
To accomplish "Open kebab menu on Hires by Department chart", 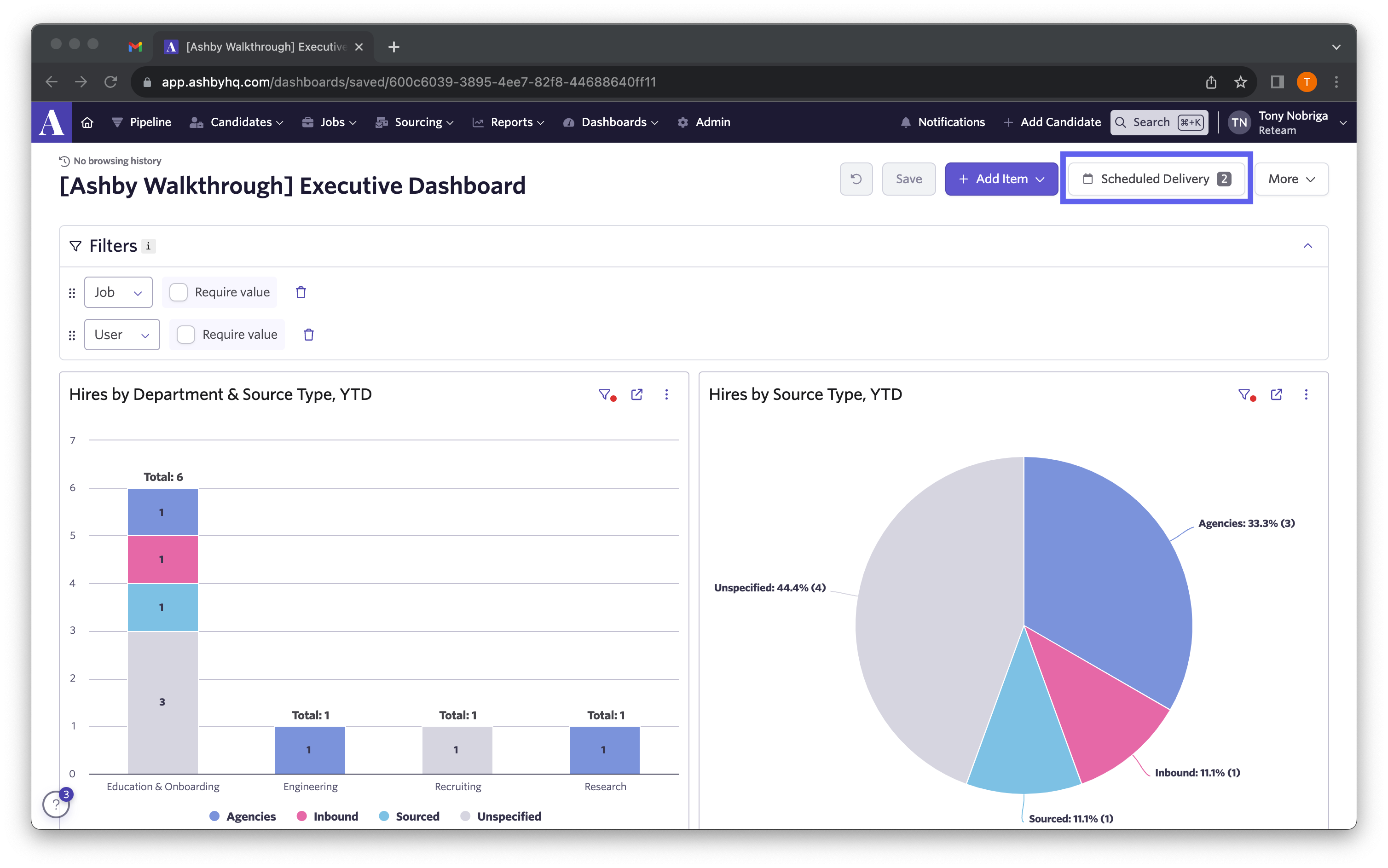I will (666, 394).
